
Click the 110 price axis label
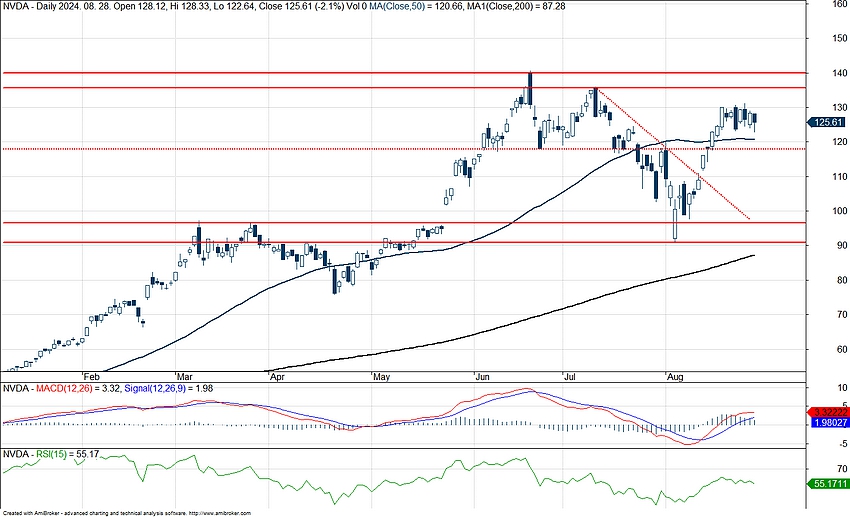[841, 177]
